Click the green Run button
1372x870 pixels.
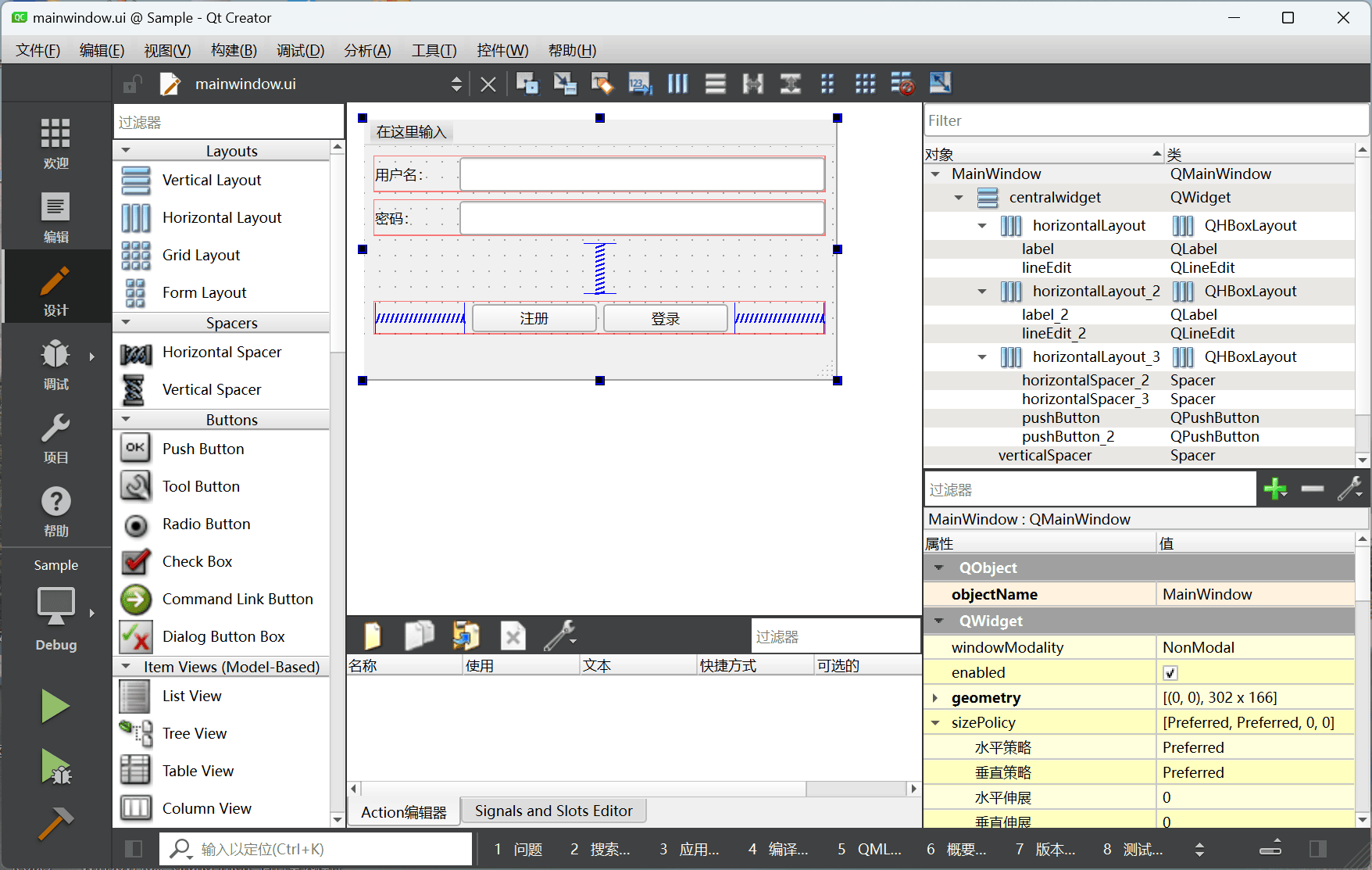tap(55, 706)
